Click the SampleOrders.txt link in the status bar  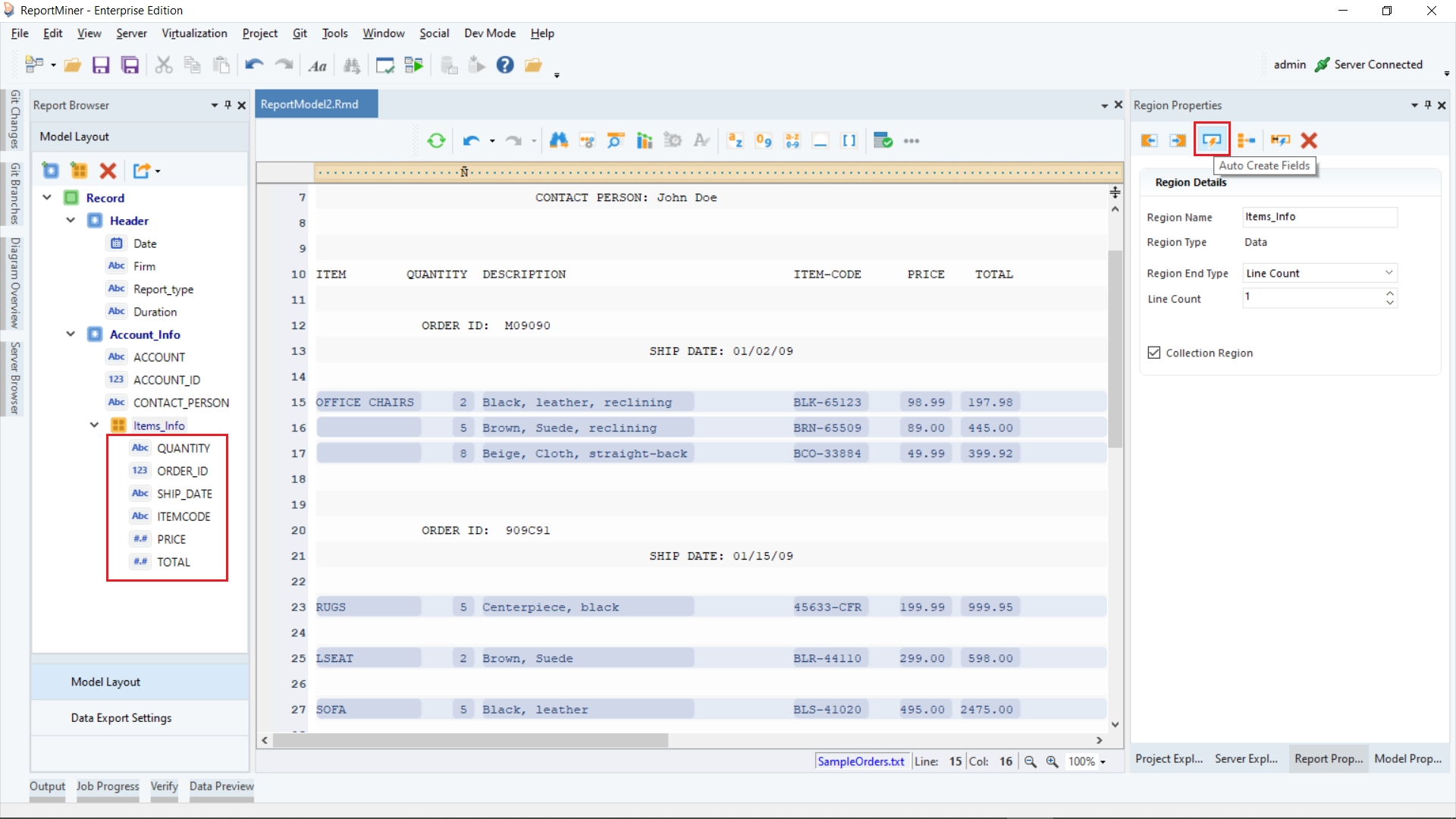(861, 761)
